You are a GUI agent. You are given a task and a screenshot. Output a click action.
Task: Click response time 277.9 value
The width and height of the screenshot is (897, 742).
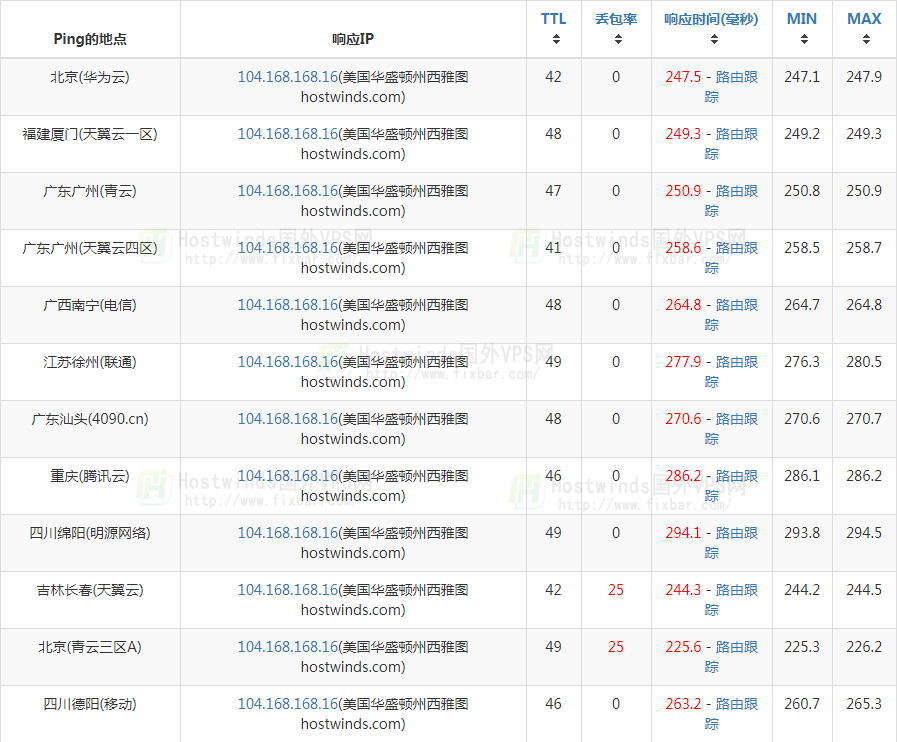tap(683, 362)
